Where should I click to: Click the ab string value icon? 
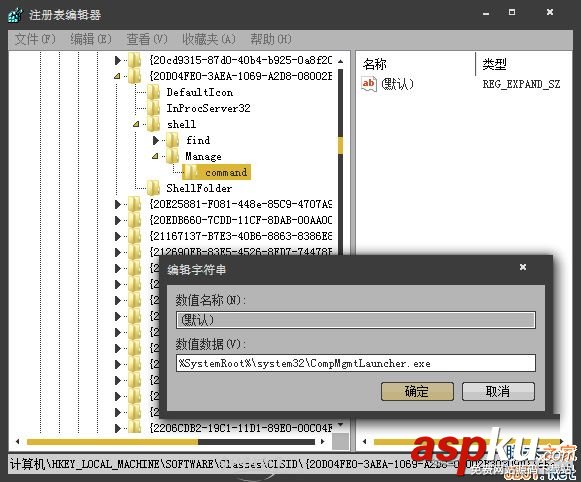[369, 84]
